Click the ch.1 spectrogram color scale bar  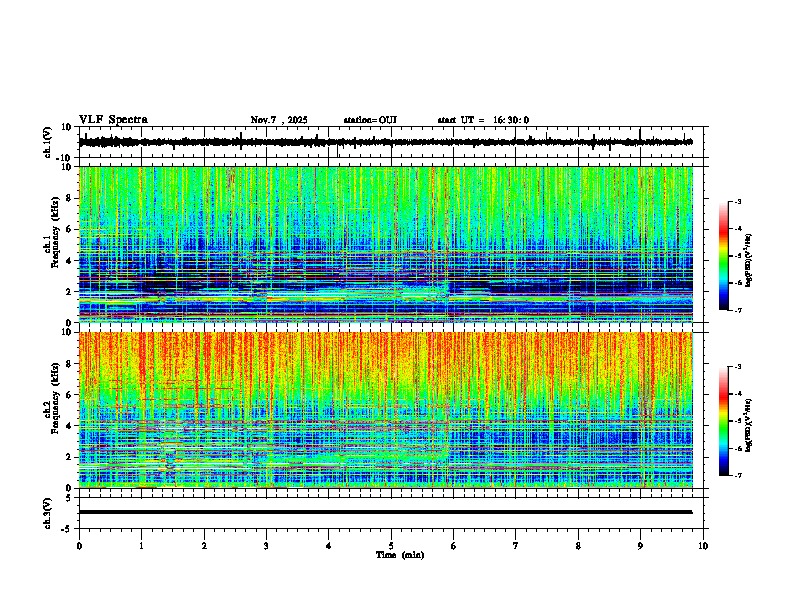click(724, 256)
